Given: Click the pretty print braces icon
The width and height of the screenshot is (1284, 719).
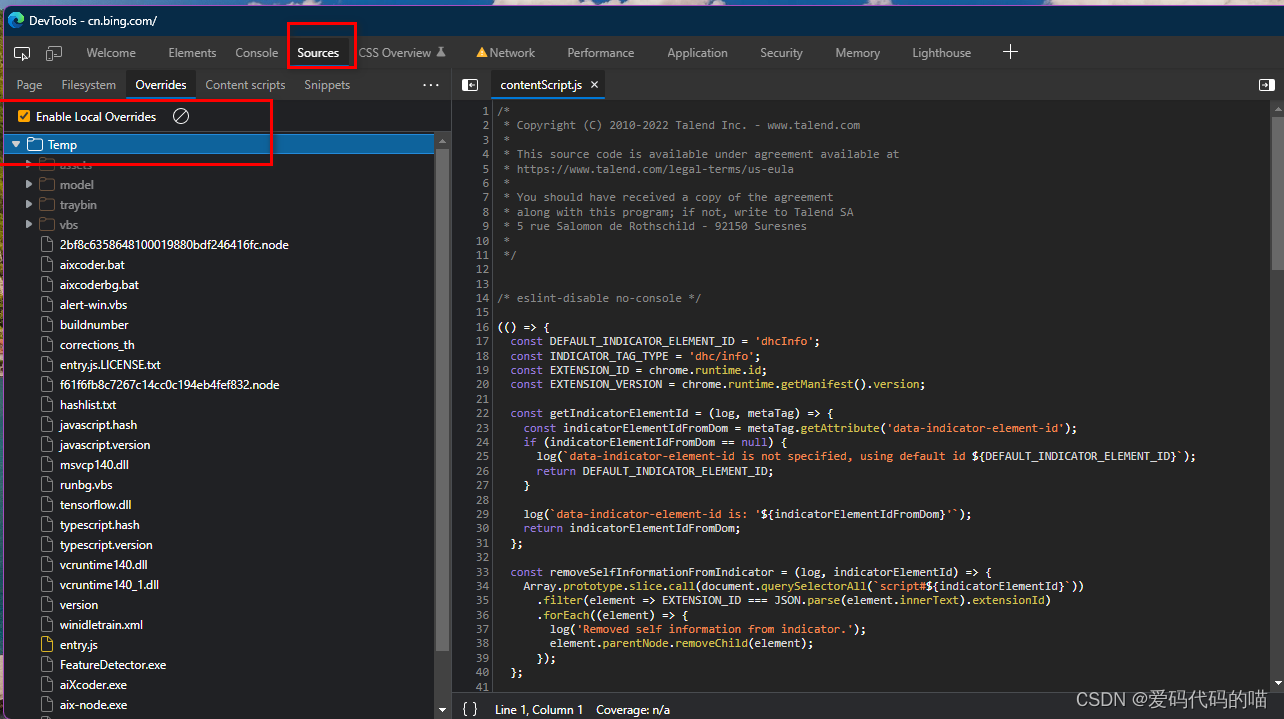Looking at the screenshot, I should pos(470,709).
